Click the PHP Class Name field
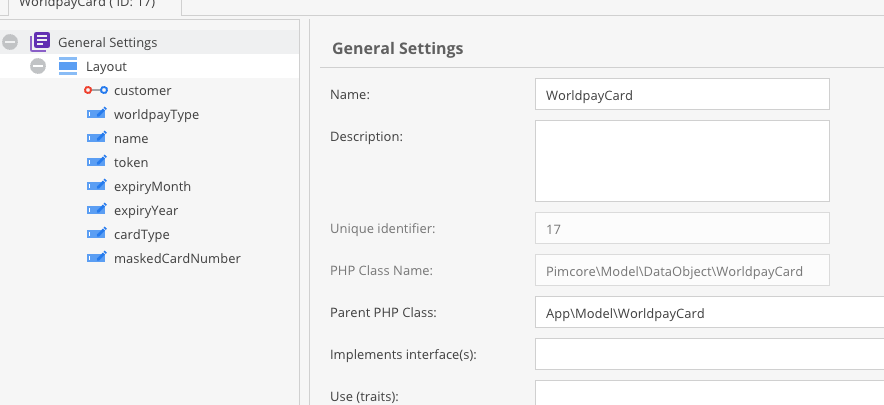The height and width of the screenshot is (405, 884). [682, 270]
